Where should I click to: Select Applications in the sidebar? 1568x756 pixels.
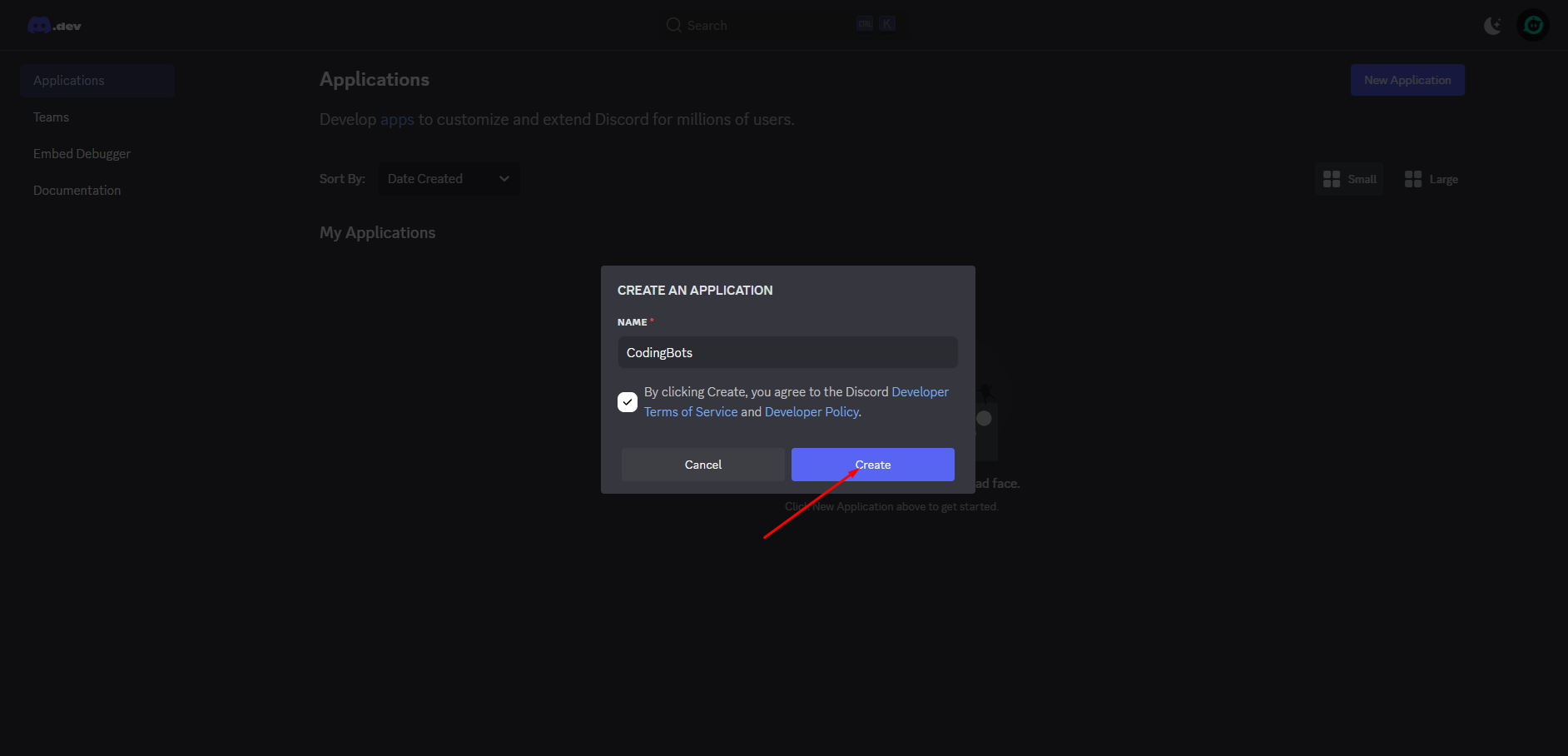97,81
